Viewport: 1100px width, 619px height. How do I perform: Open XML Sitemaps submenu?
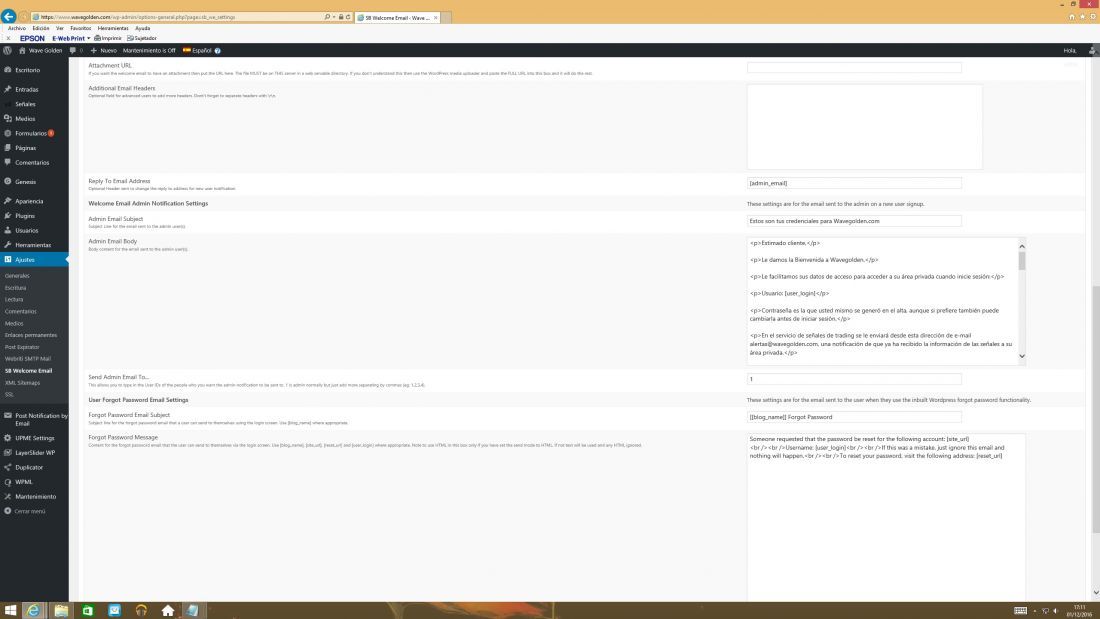(x=22, y=383)
